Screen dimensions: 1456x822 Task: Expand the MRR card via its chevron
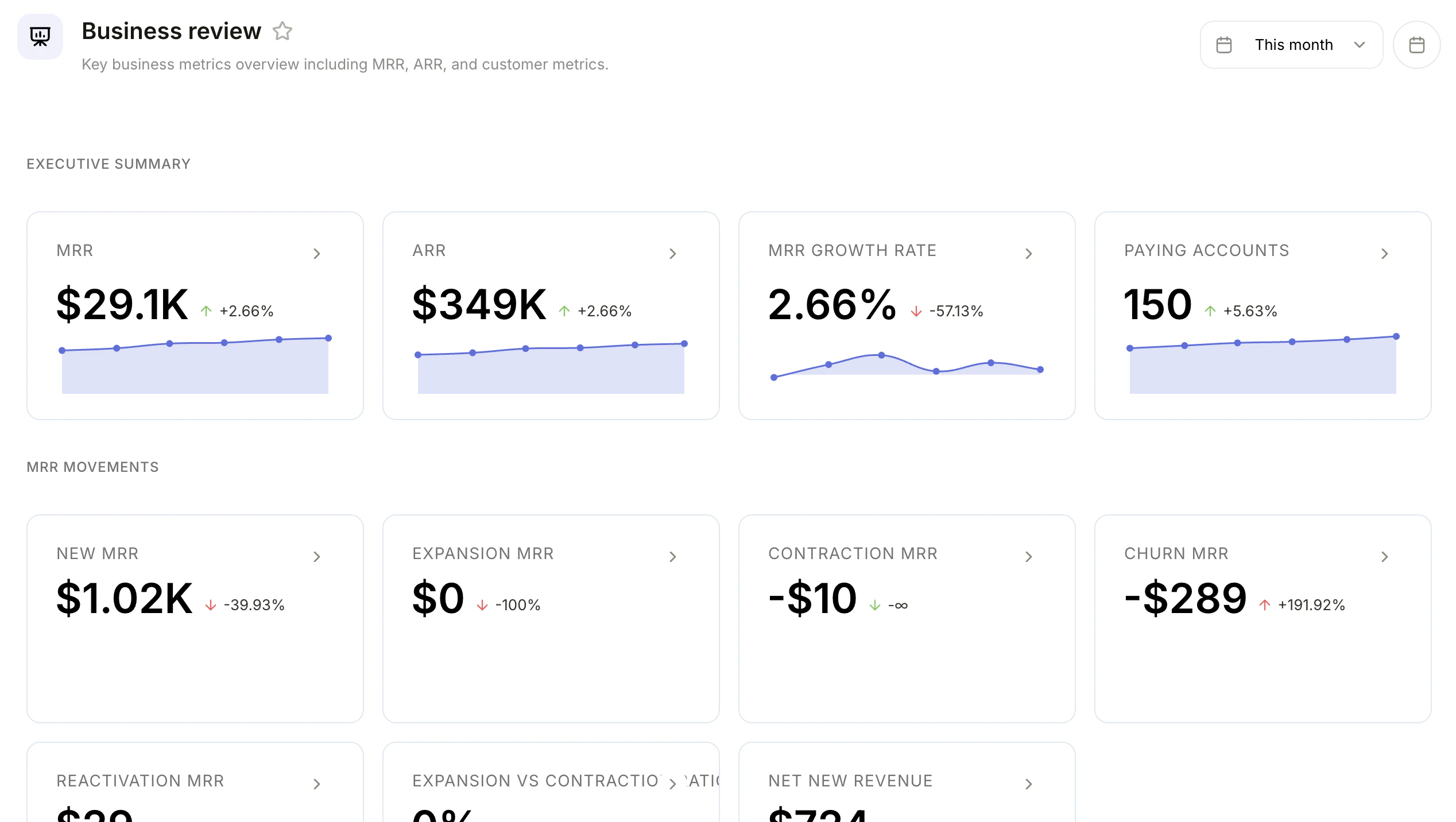point(317,253)
